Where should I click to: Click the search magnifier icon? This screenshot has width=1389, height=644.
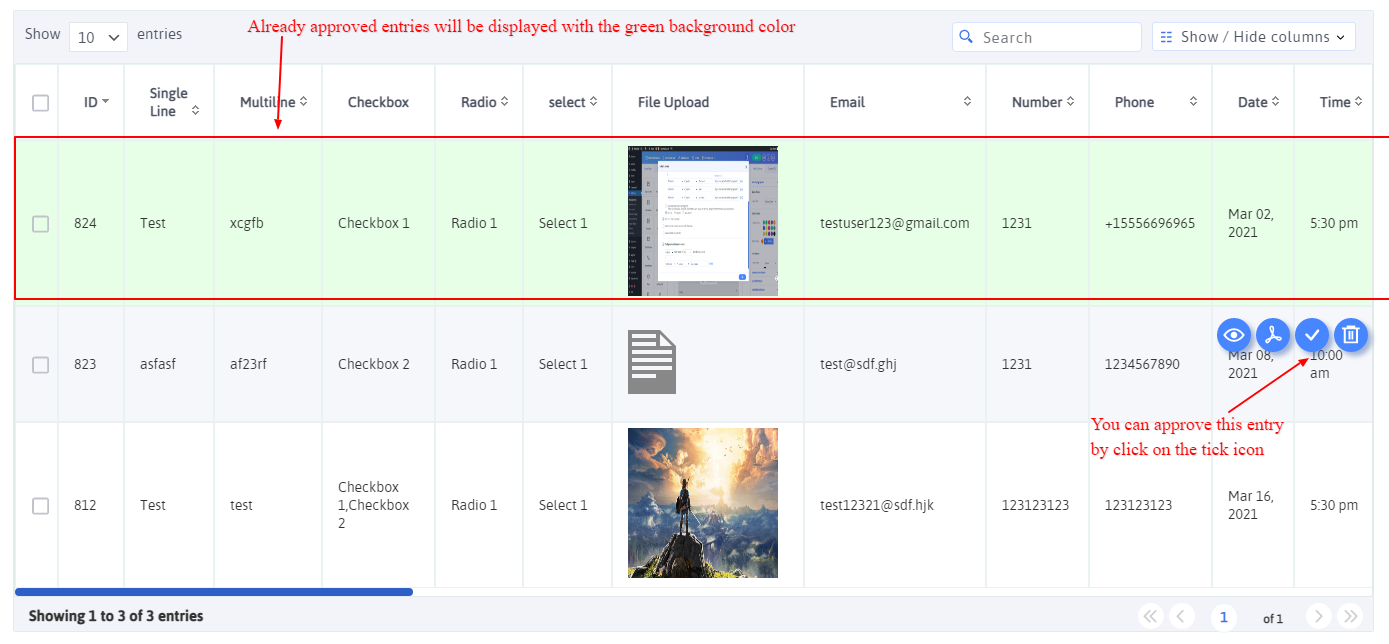click(x=966, y=37)
